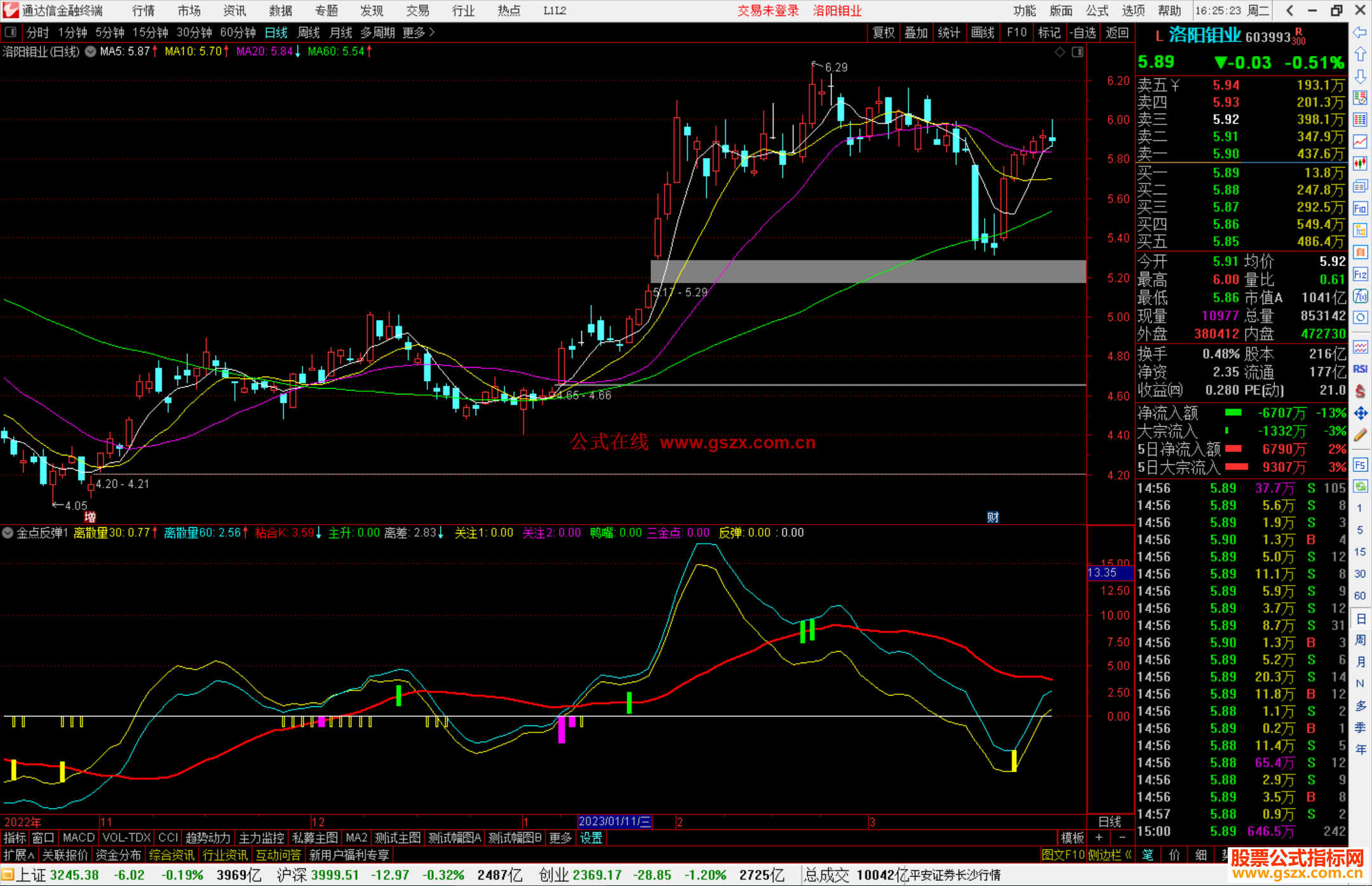Click the 返回 button
The height and width of the screenshot is (886, 1372).
coord(1117,32)
